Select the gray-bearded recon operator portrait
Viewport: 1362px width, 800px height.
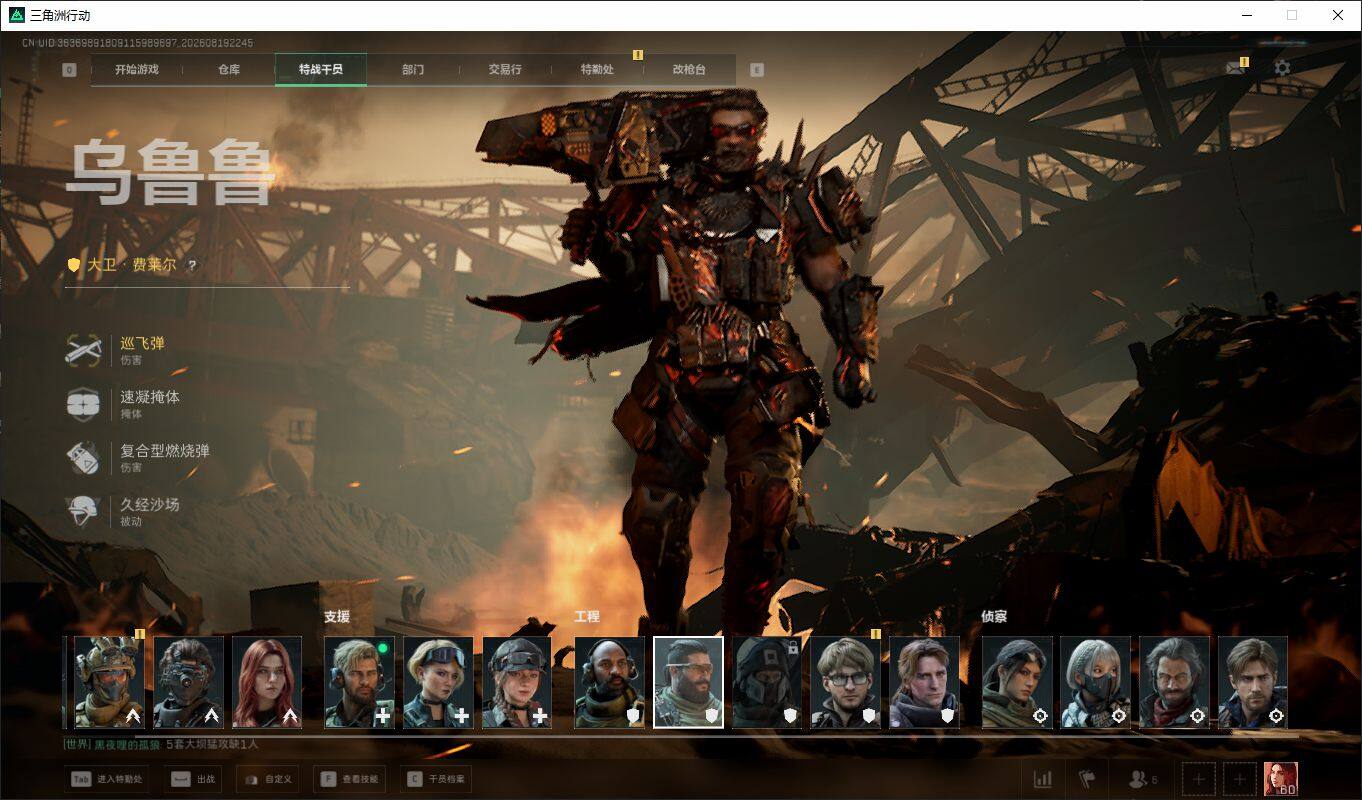point(1175,682)
